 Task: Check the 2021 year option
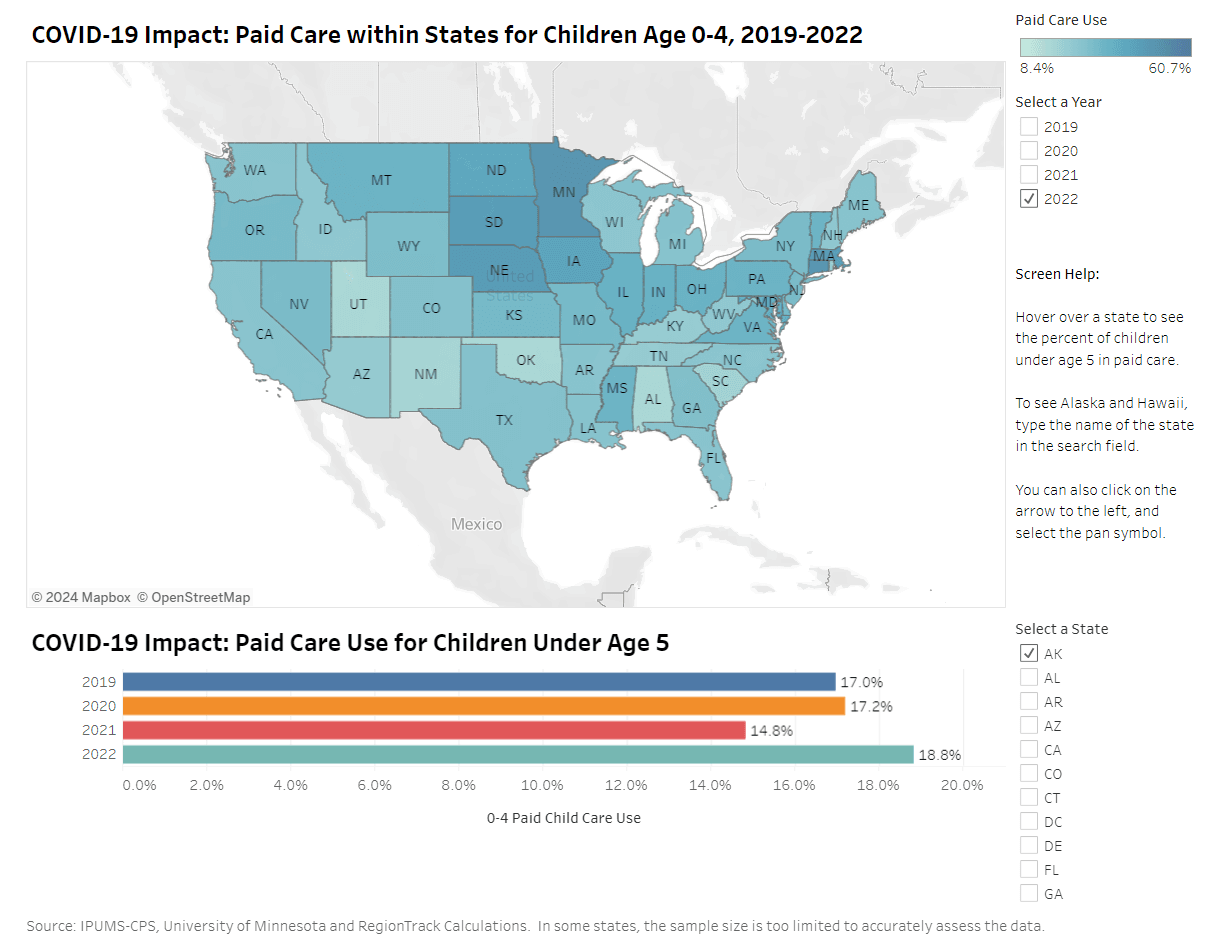tap(1028, 174)
